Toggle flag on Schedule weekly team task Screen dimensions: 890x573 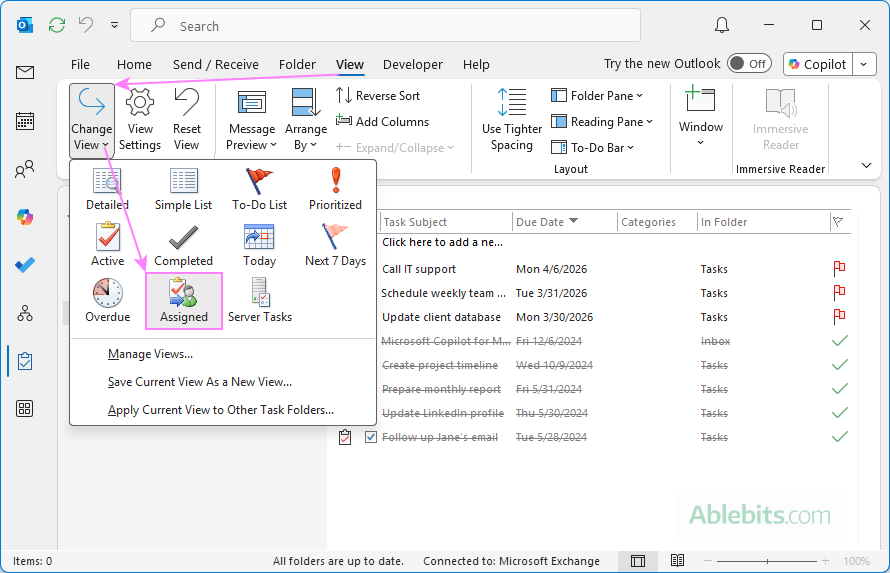(839, 293)
